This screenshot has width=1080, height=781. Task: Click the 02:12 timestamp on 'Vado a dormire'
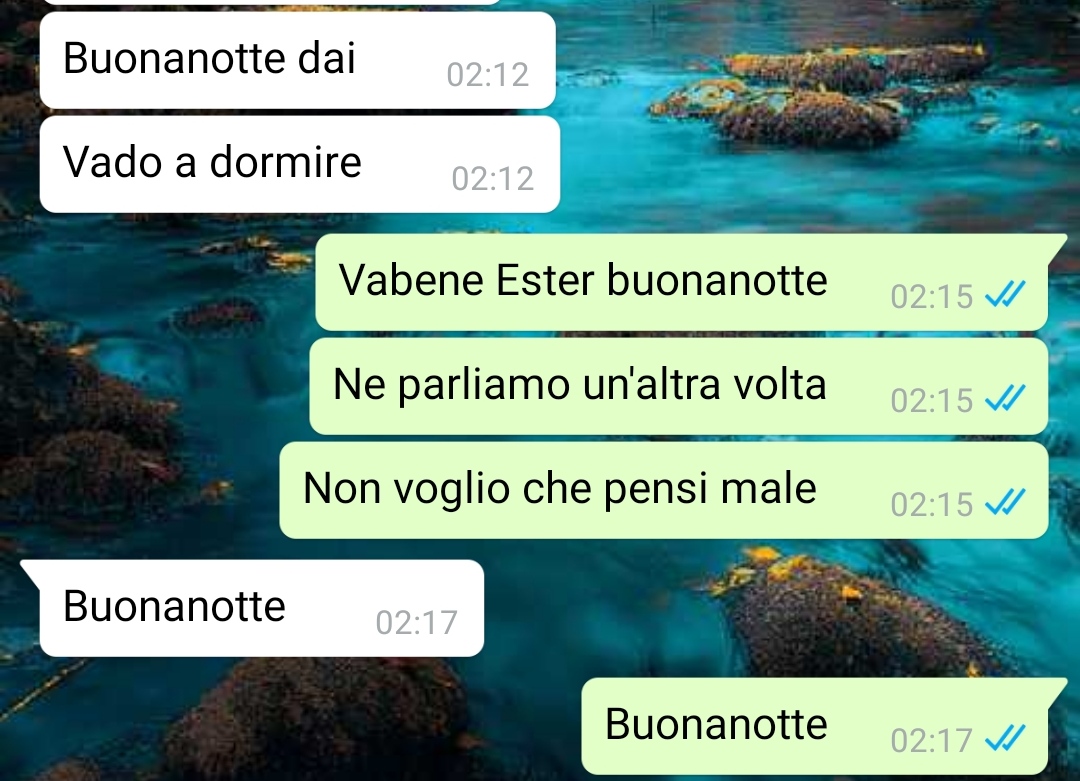coord(492,179)
